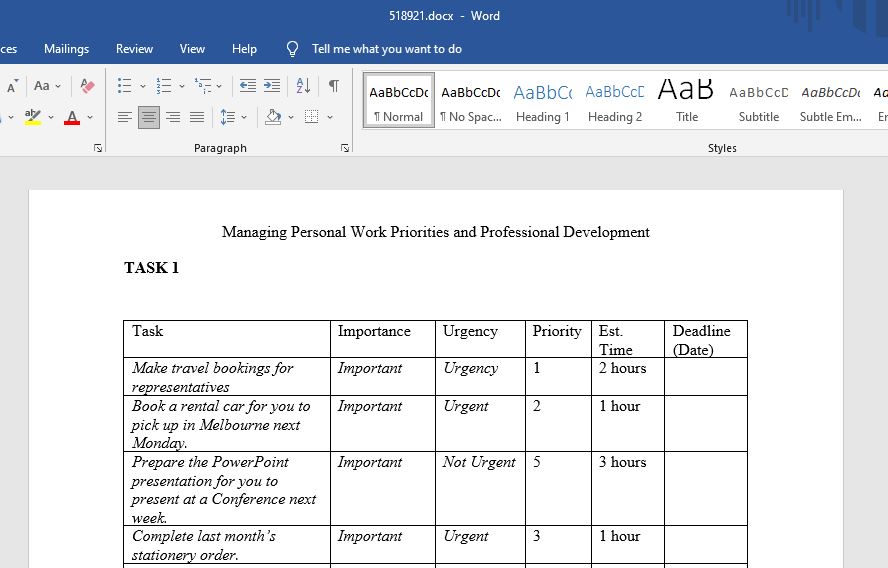888x568 pixels.
Task: Apply the Title style
Action: (x=686, y=100)
